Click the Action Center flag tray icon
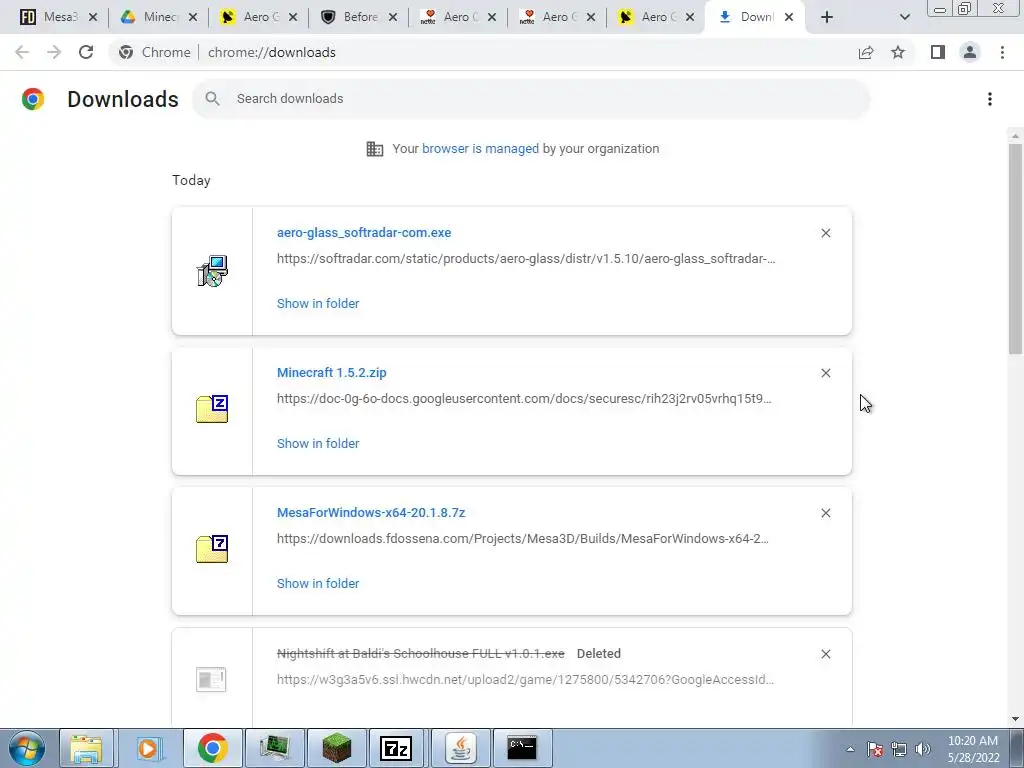Viewport: 1024px width, 768px height. 875,749
